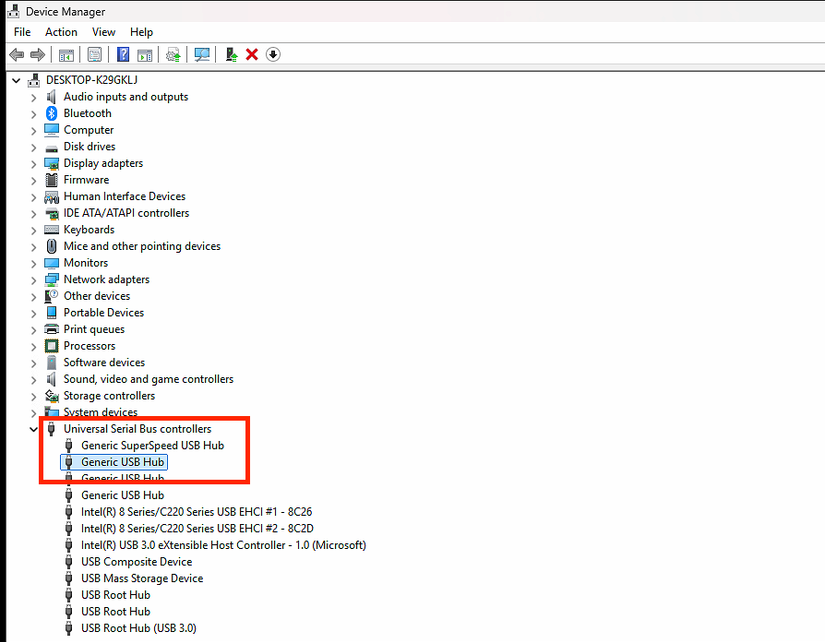825x642 pixels.
Task: Click the Firmware chip icon
Action: [52, 180]
